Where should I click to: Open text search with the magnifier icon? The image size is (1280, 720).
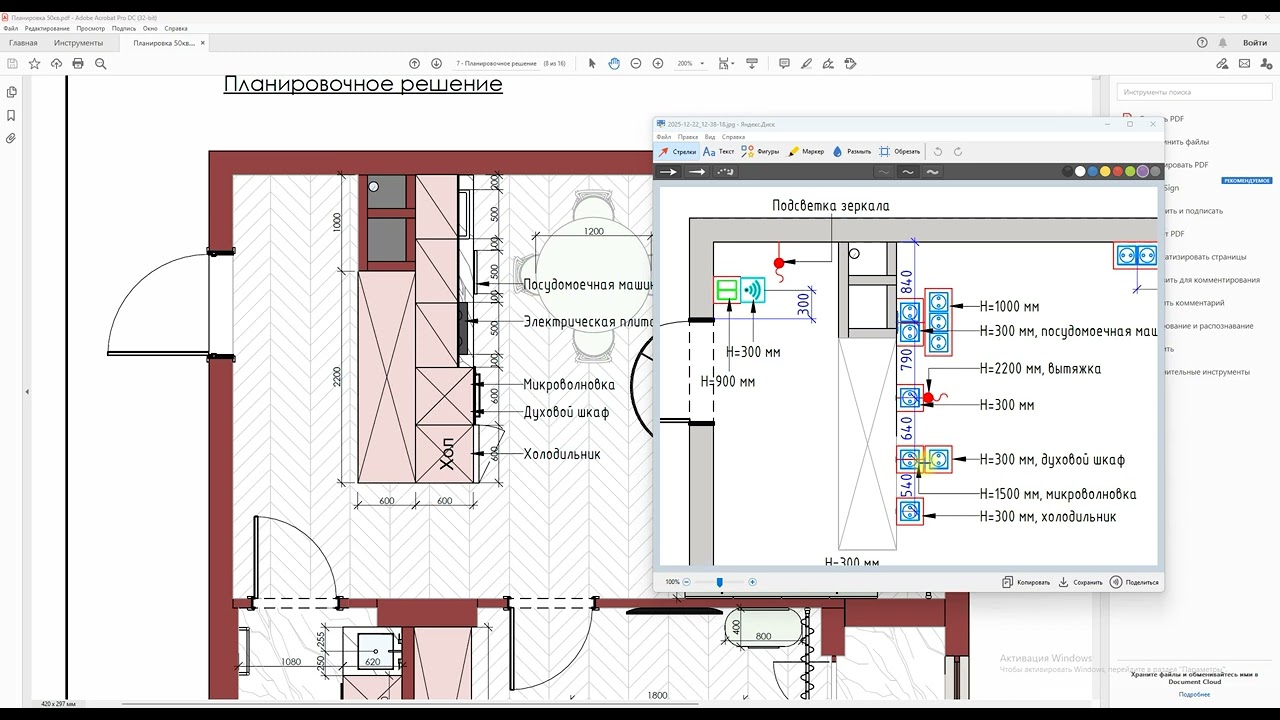(x=100, y=63)
